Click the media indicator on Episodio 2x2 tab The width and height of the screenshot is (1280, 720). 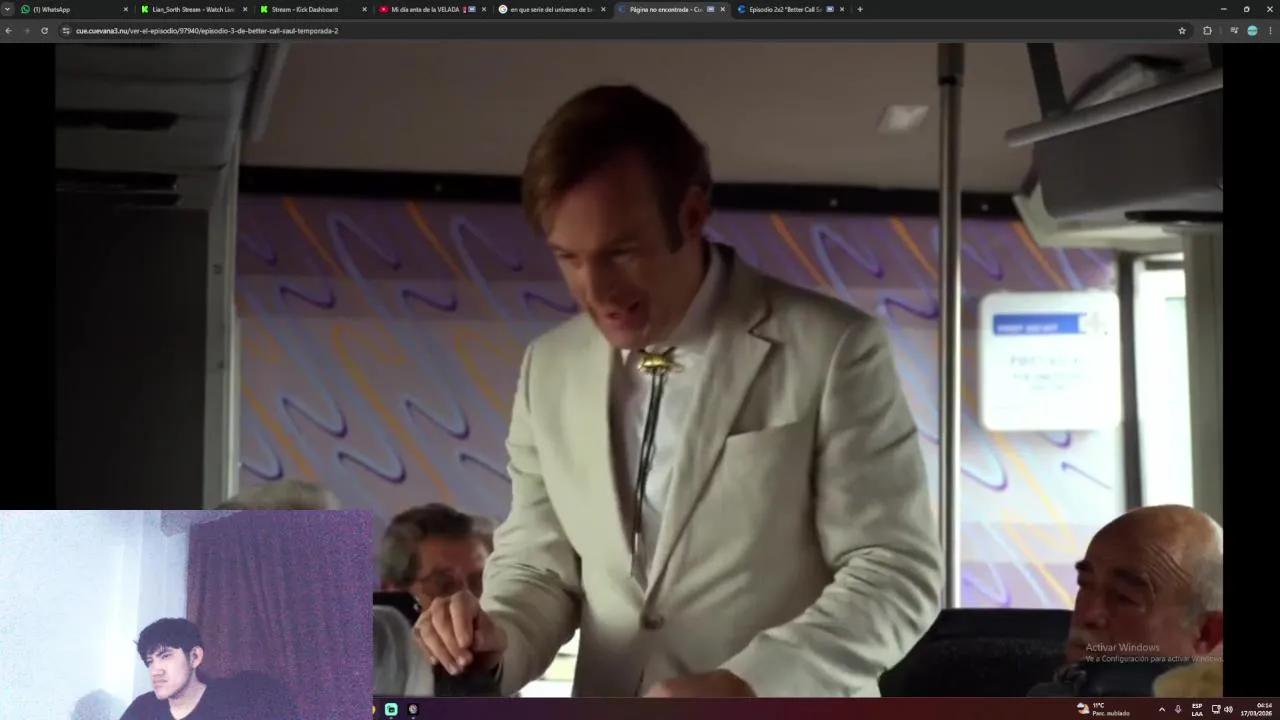click(x=829, y=9)
